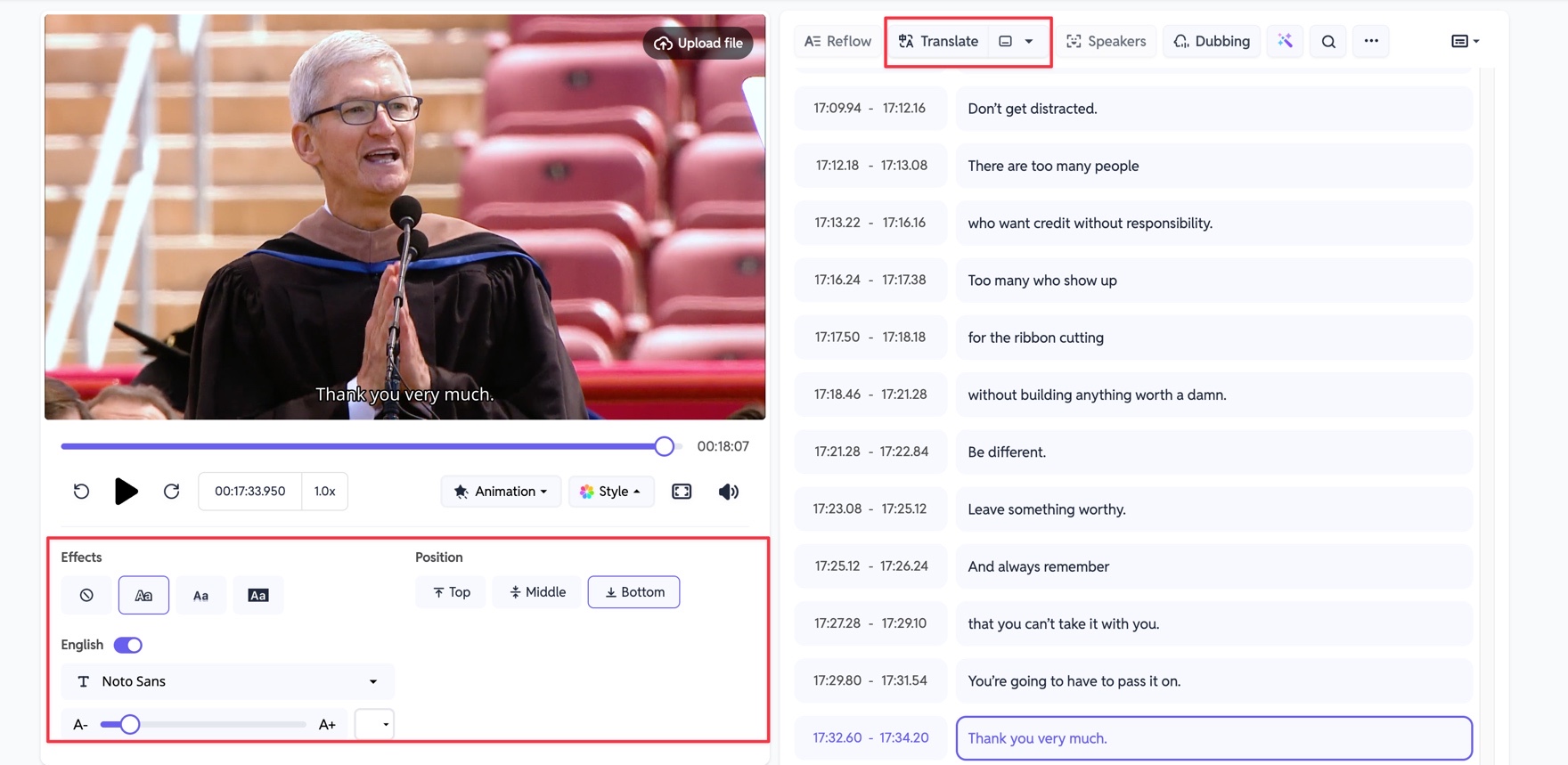
Task: Click the skip forward icon
Action: [x=171, y=492]
